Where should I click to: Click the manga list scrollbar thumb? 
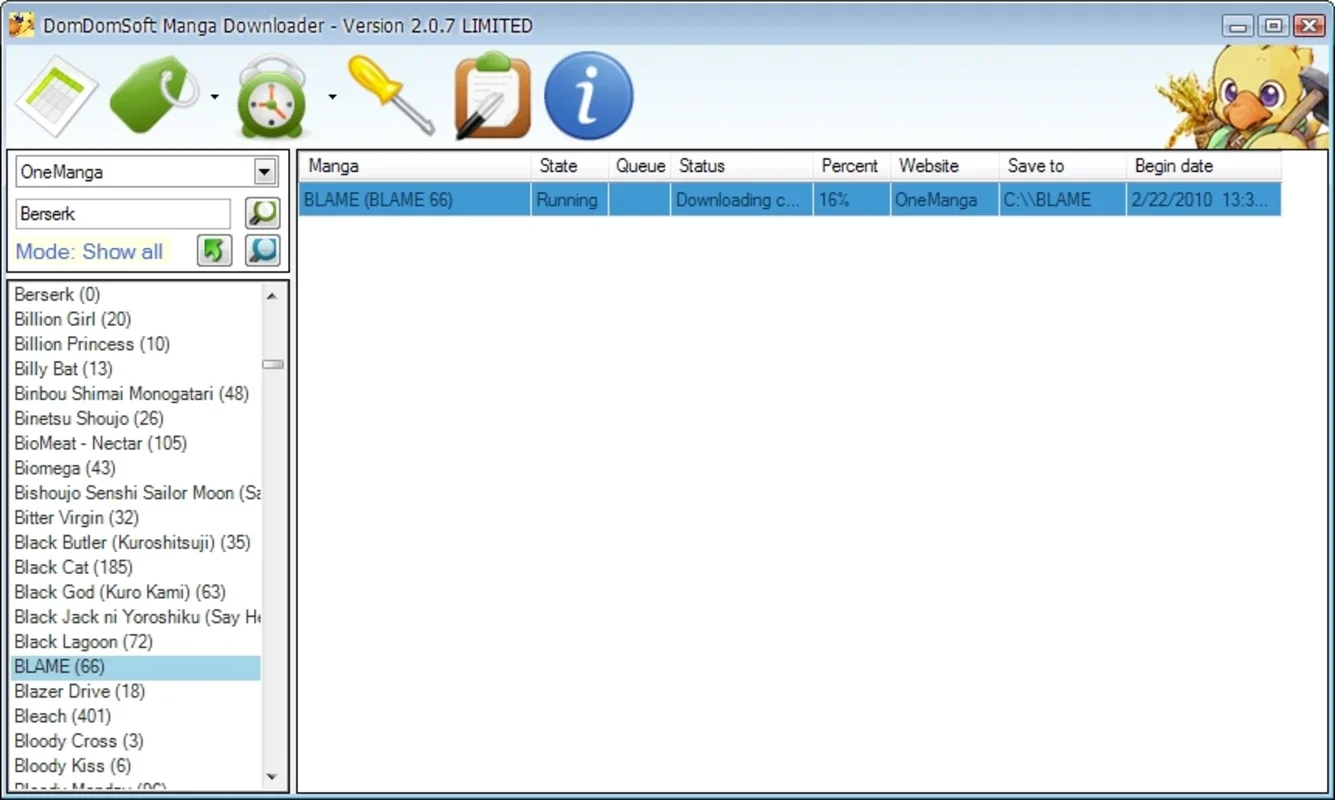273,365
